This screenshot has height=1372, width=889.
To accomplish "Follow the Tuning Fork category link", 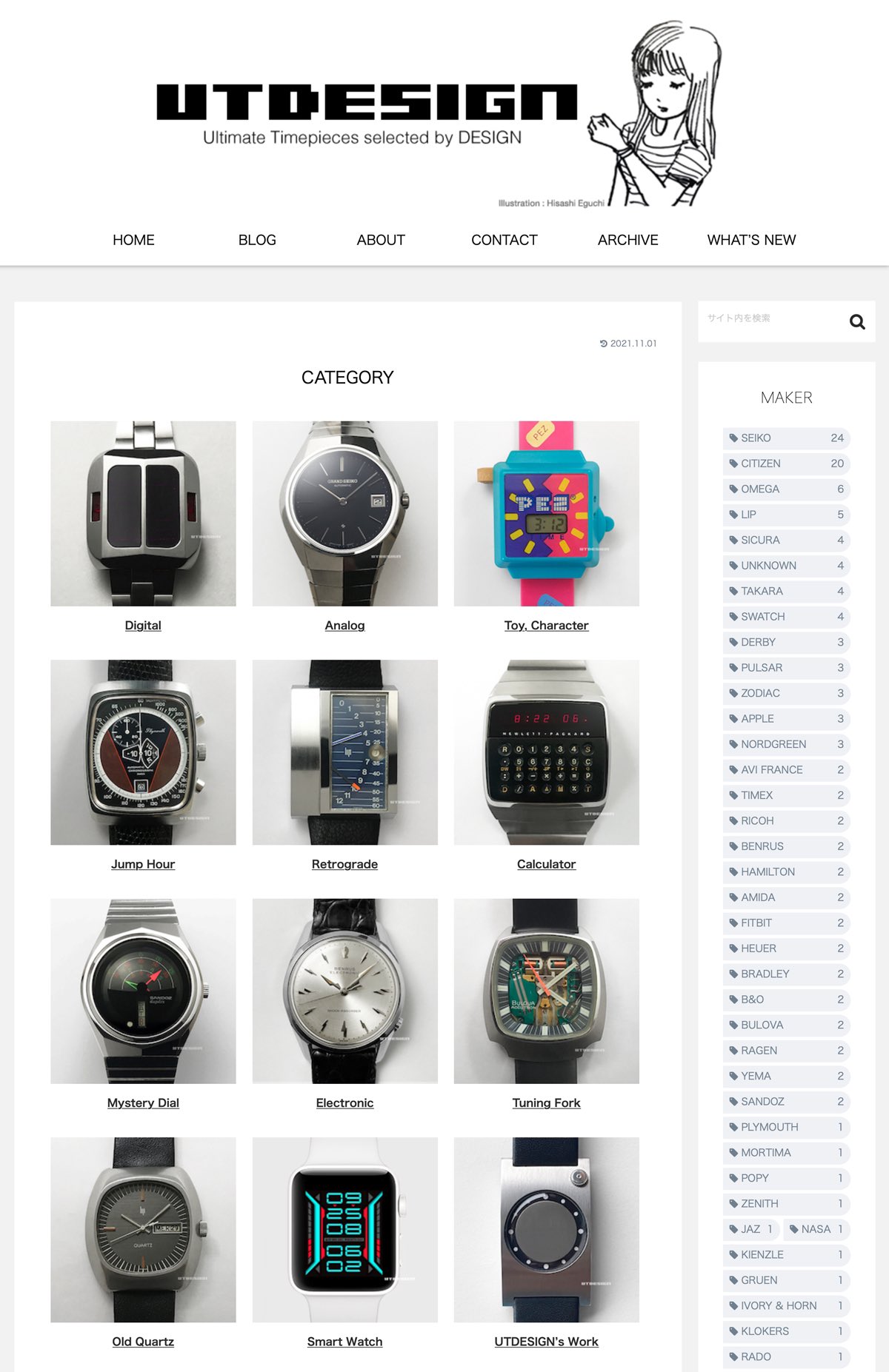I will (546, 1103).
